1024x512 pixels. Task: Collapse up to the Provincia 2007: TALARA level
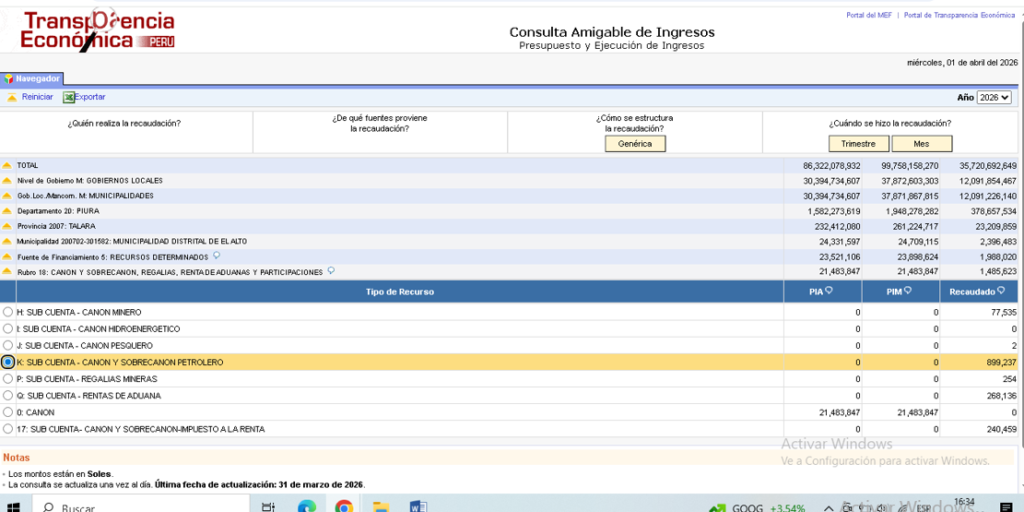pyautogui.click(x=7, y=226)
